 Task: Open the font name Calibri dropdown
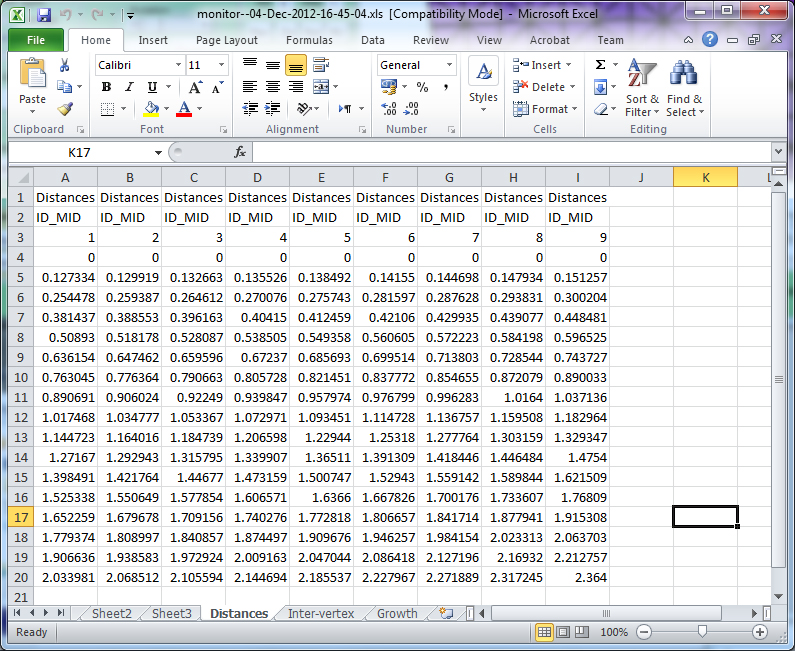(177, 65)
